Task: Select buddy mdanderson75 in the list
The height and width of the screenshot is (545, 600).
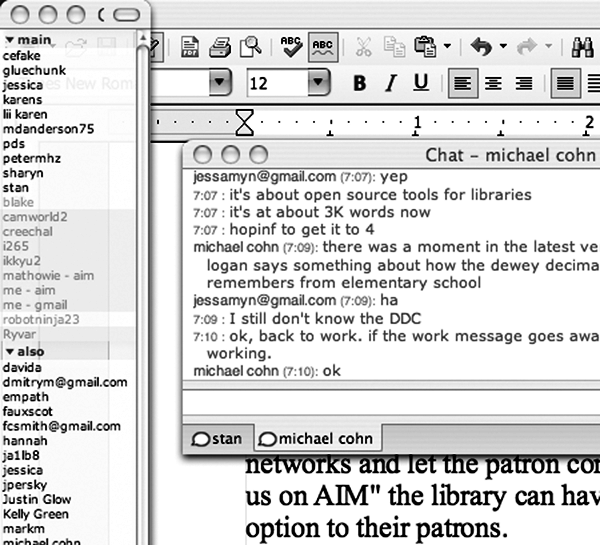Action: pos(47,128)
